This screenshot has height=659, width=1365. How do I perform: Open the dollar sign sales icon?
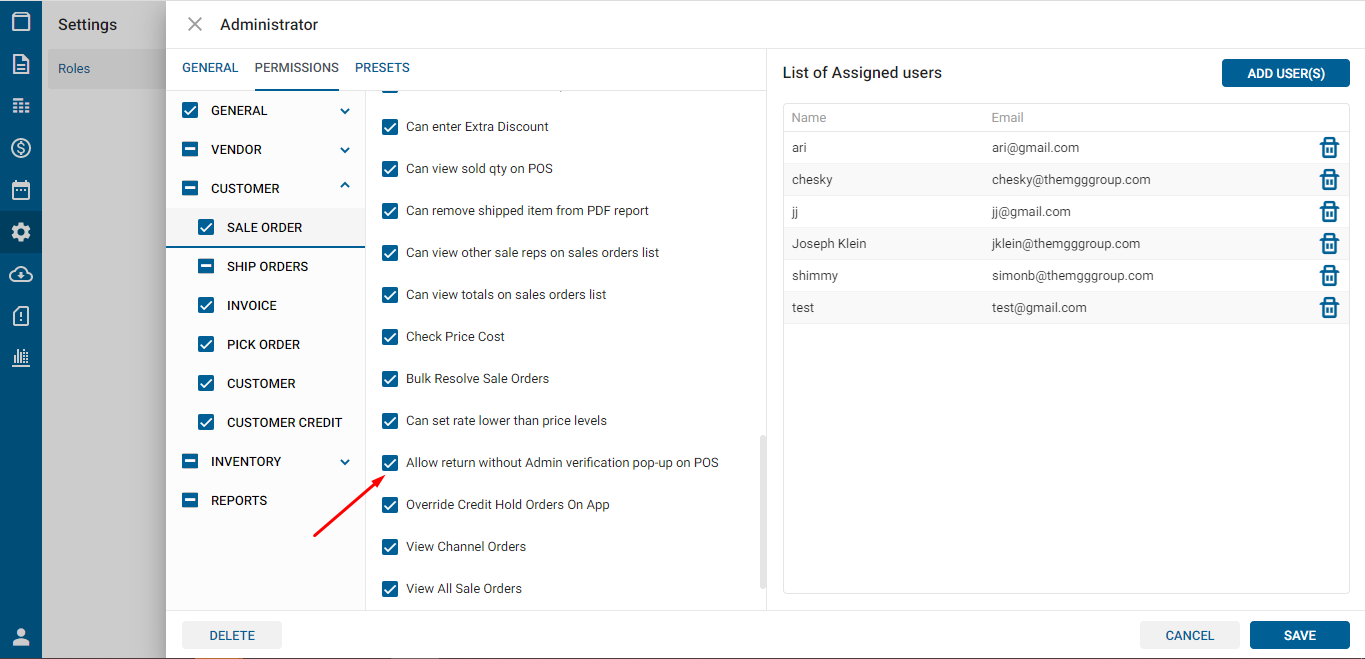[x=21, y=148]
